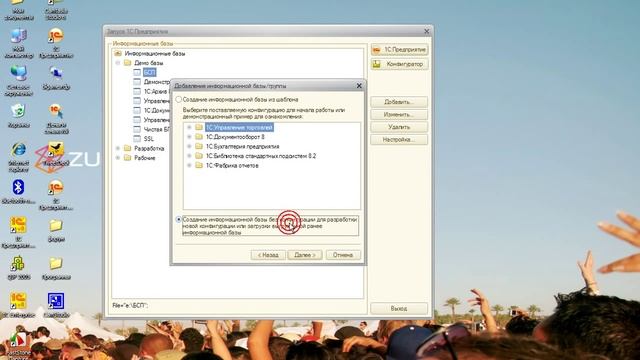Click the 'Выход' button

tap(399, 309)
